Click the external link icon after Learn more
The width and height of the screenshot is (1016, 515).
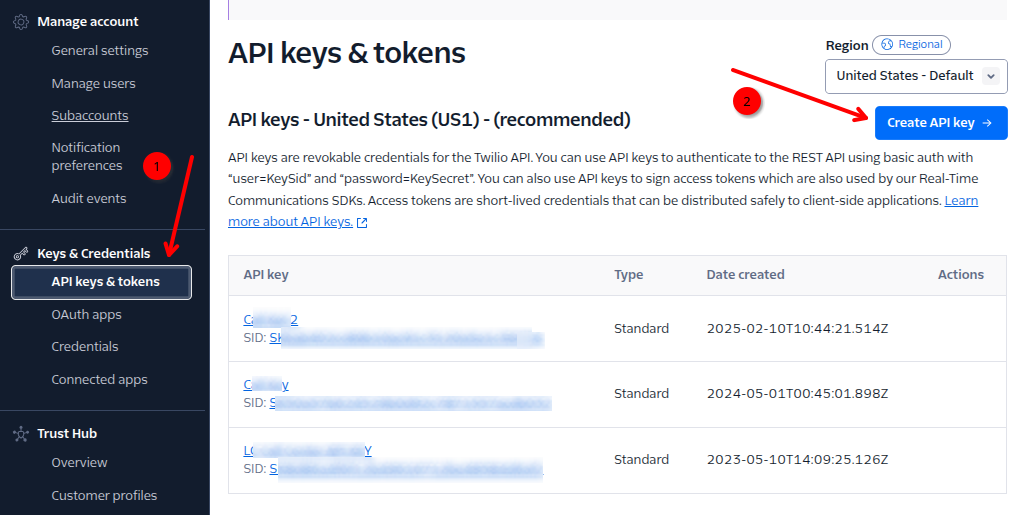(x=362, y=223)
